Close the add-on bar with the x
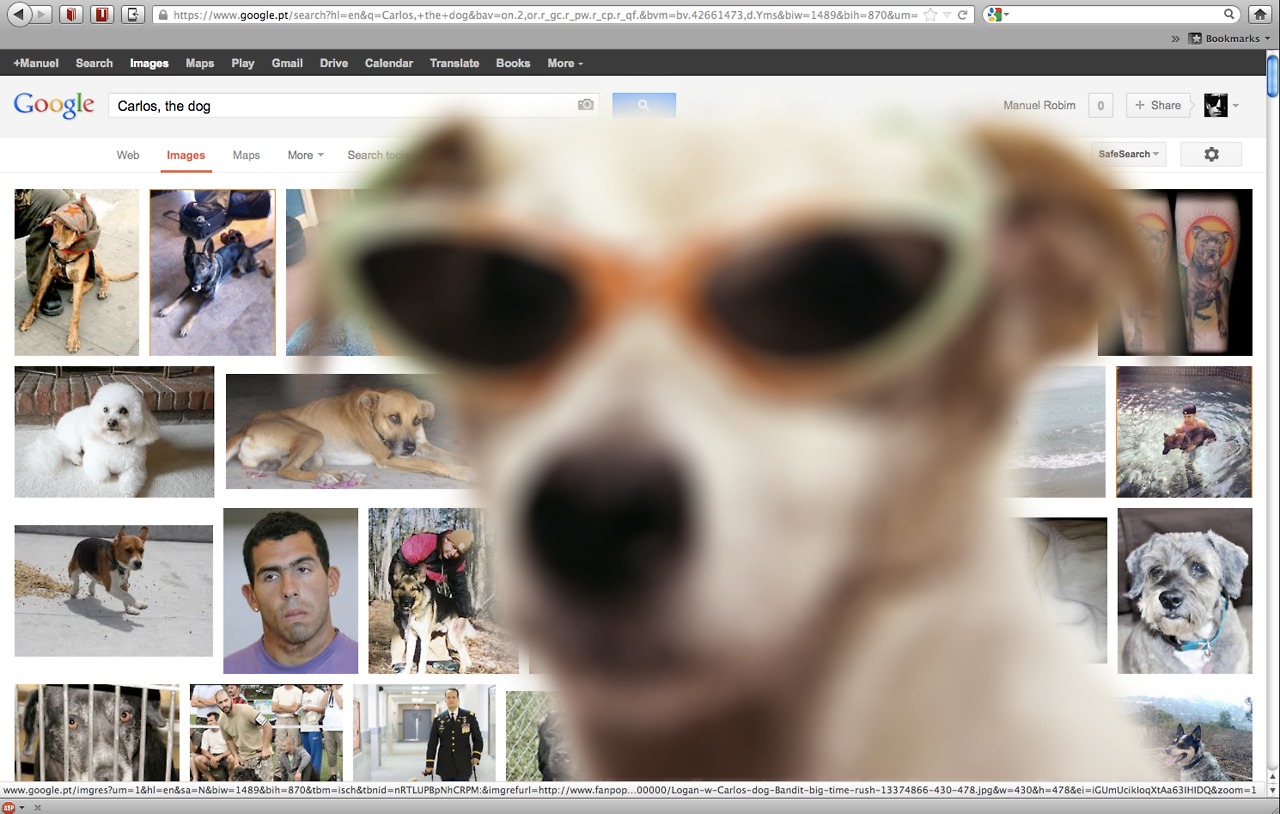Image resolution: width=1280 pixels, height=814 pixels. coord(37,806)
